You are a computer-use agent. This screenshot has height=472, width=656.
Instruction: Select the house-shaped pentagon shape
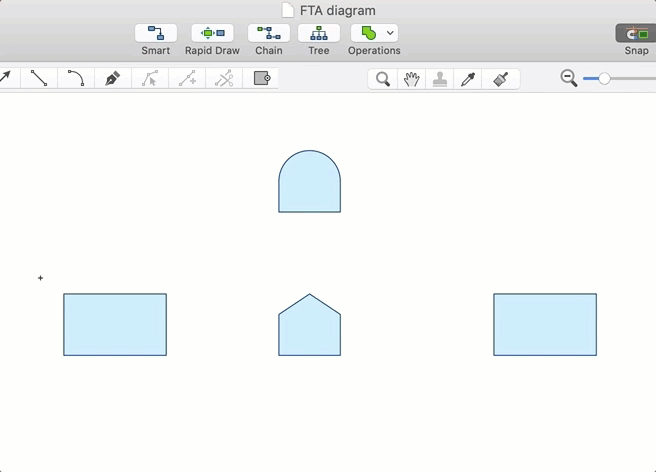tap(310, 325)
